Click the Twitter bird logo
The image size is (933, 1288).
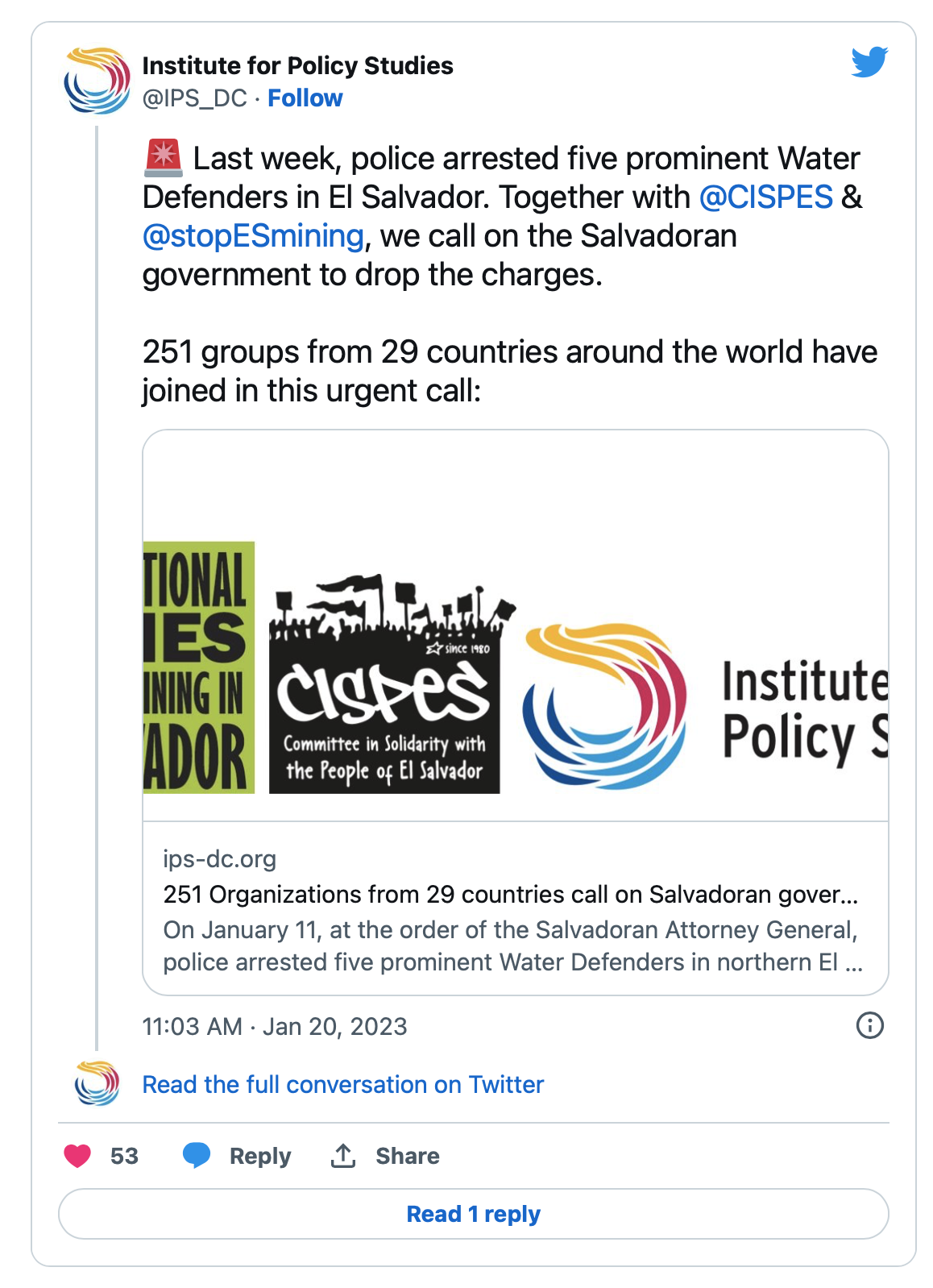[869, 62]
